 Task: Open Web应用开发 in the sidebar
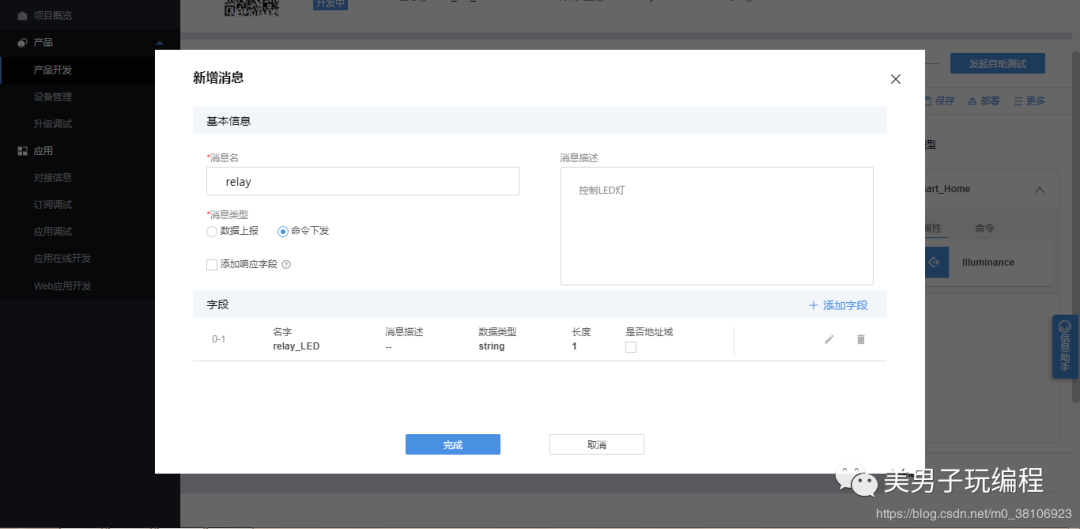coord(63,286)
